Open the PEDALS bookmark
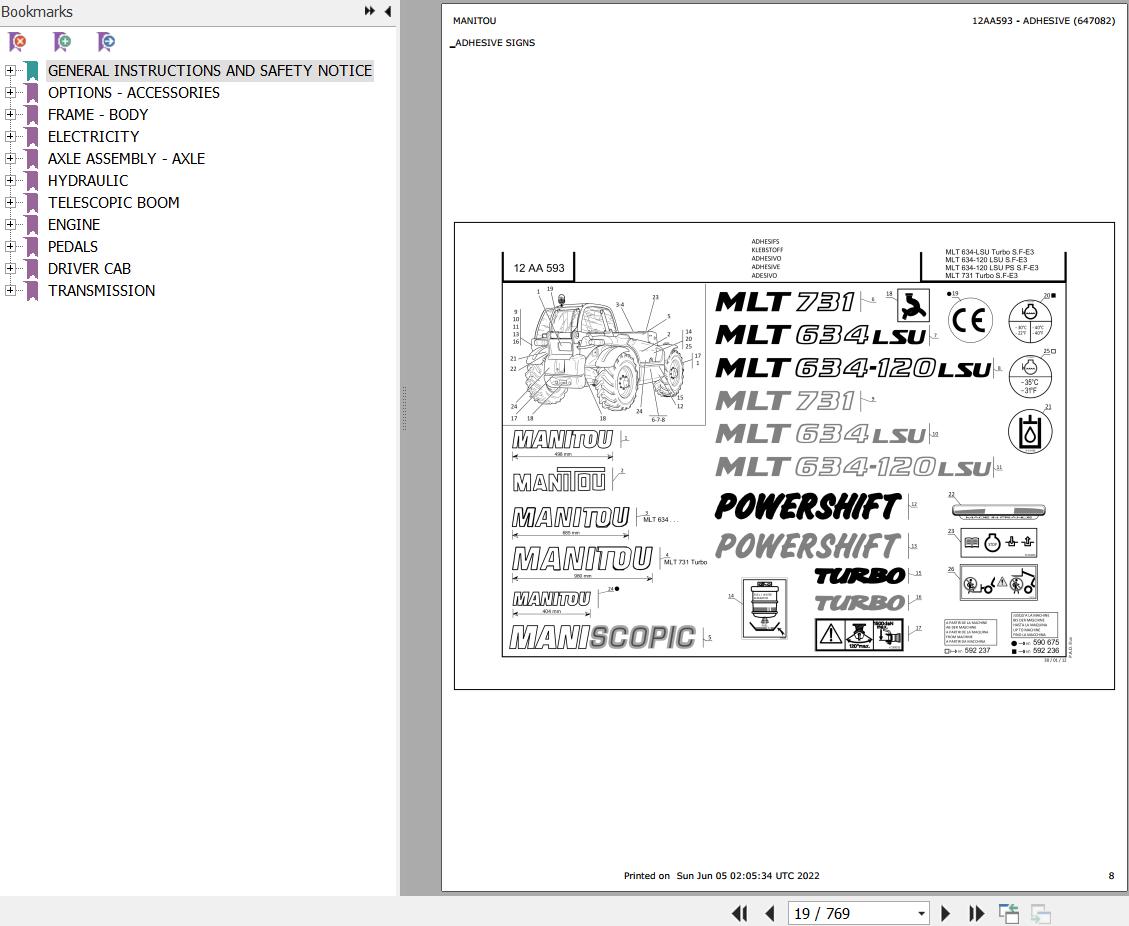Image resolution: width=1129 pixels, height=926 pixels. coord(73,246)
